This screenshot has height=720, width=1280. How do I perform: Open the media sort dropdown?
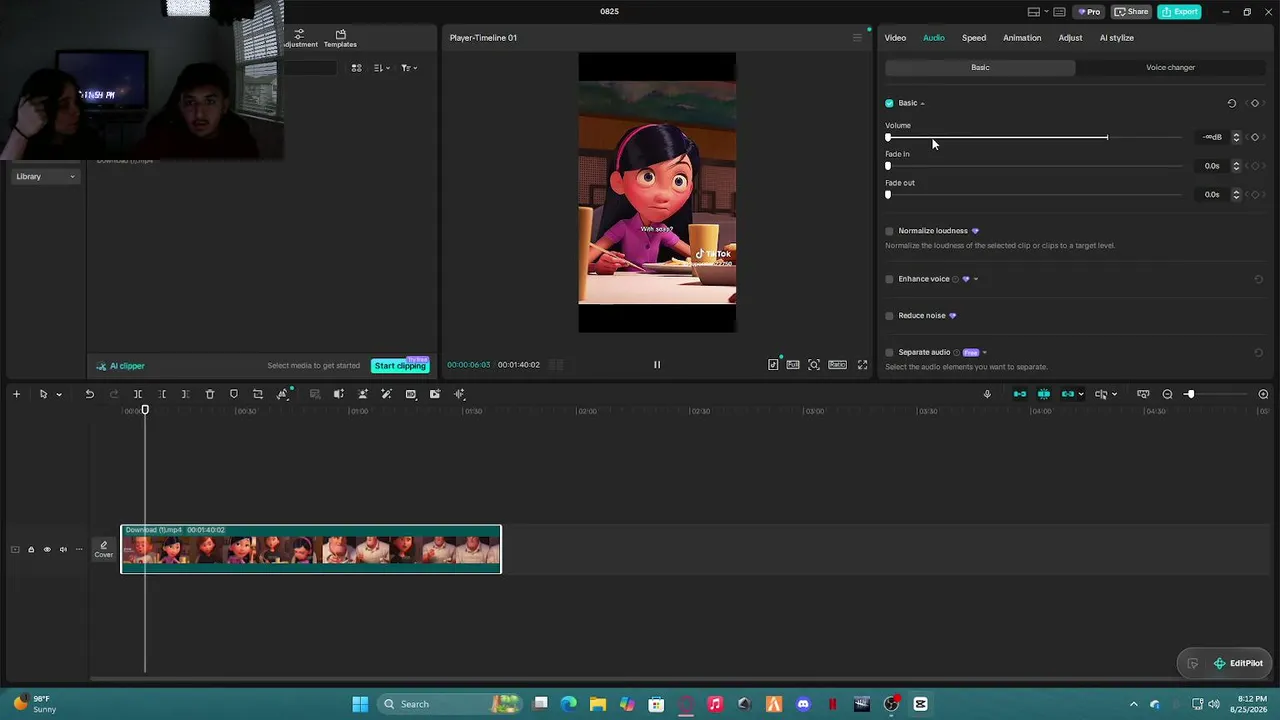coord(382,68)
